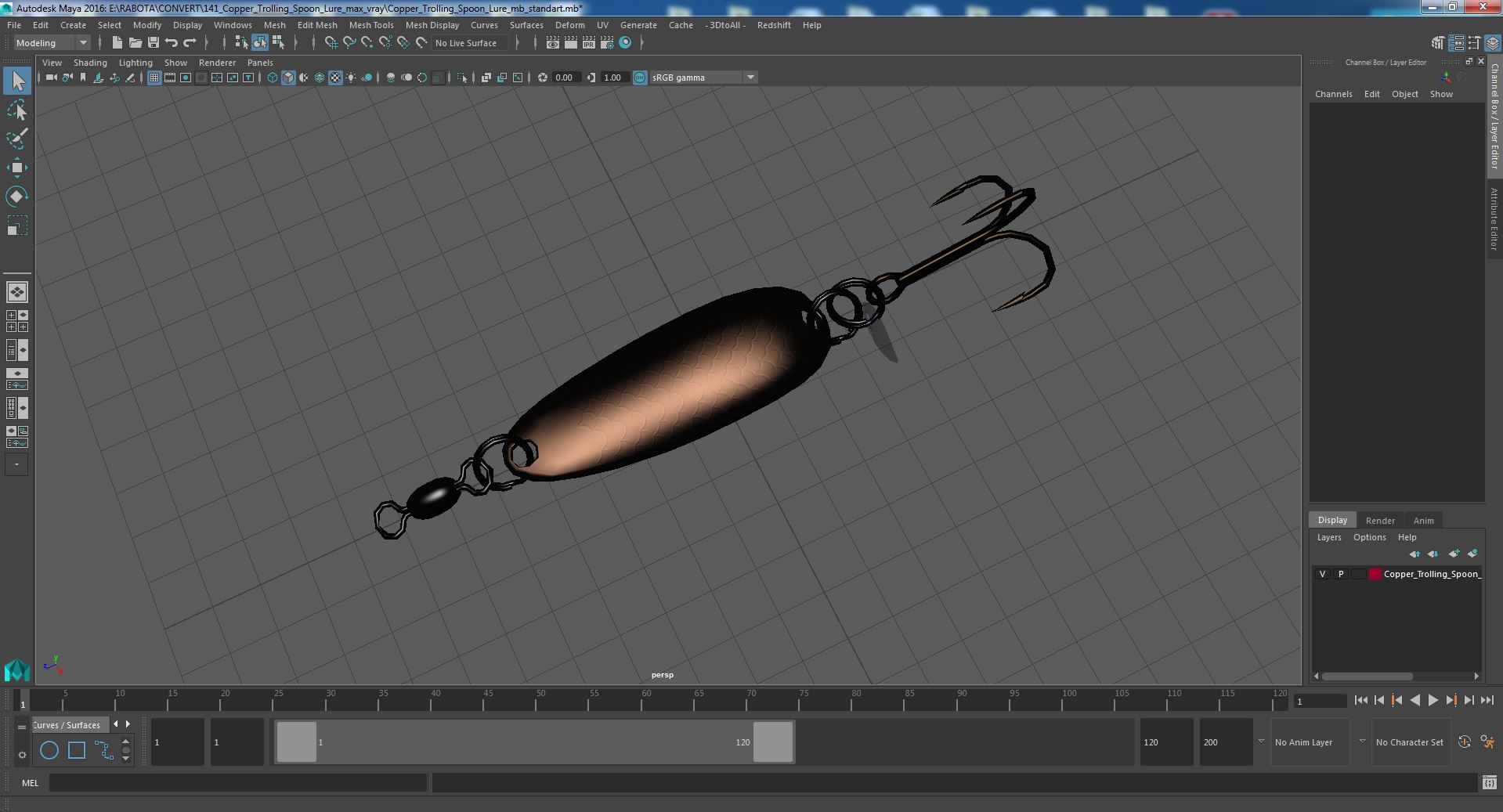
Task: Open the Deform menu
Action: [x=570, y=25]
